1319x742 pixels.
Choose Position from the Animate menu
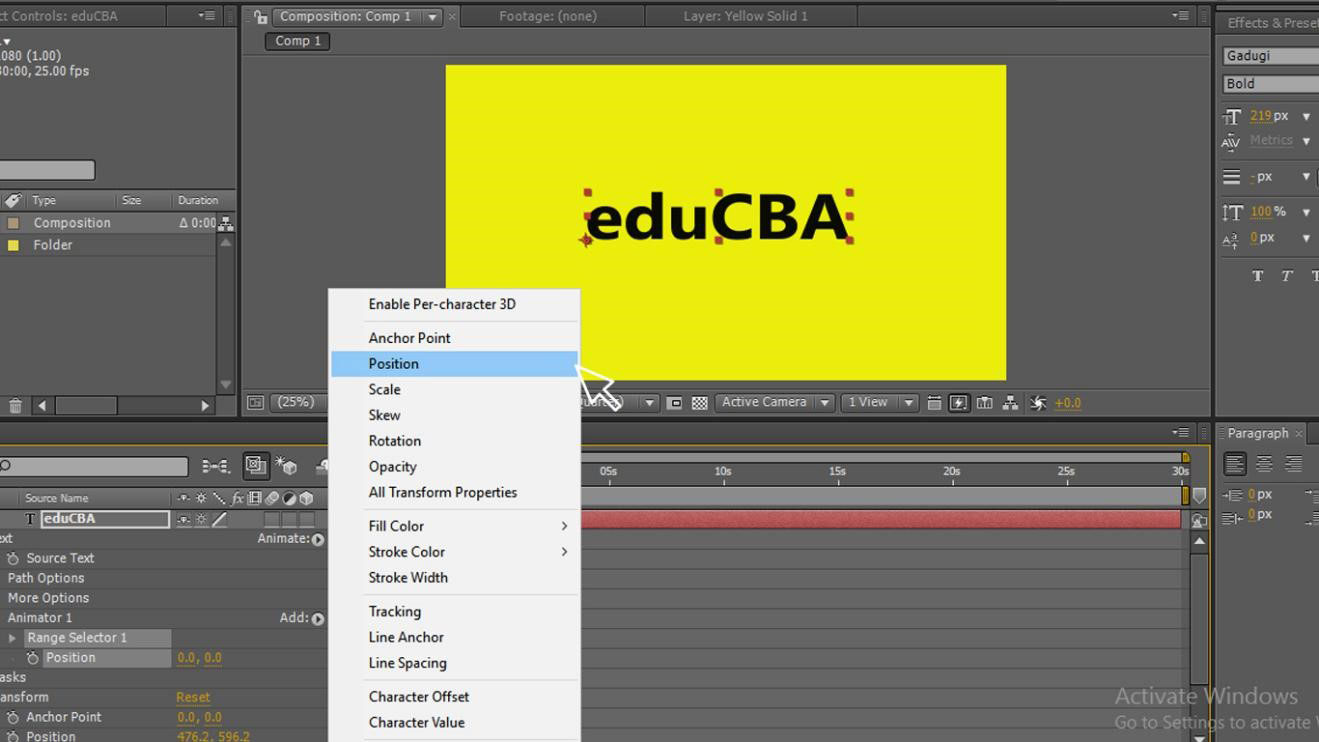(455, 364)
